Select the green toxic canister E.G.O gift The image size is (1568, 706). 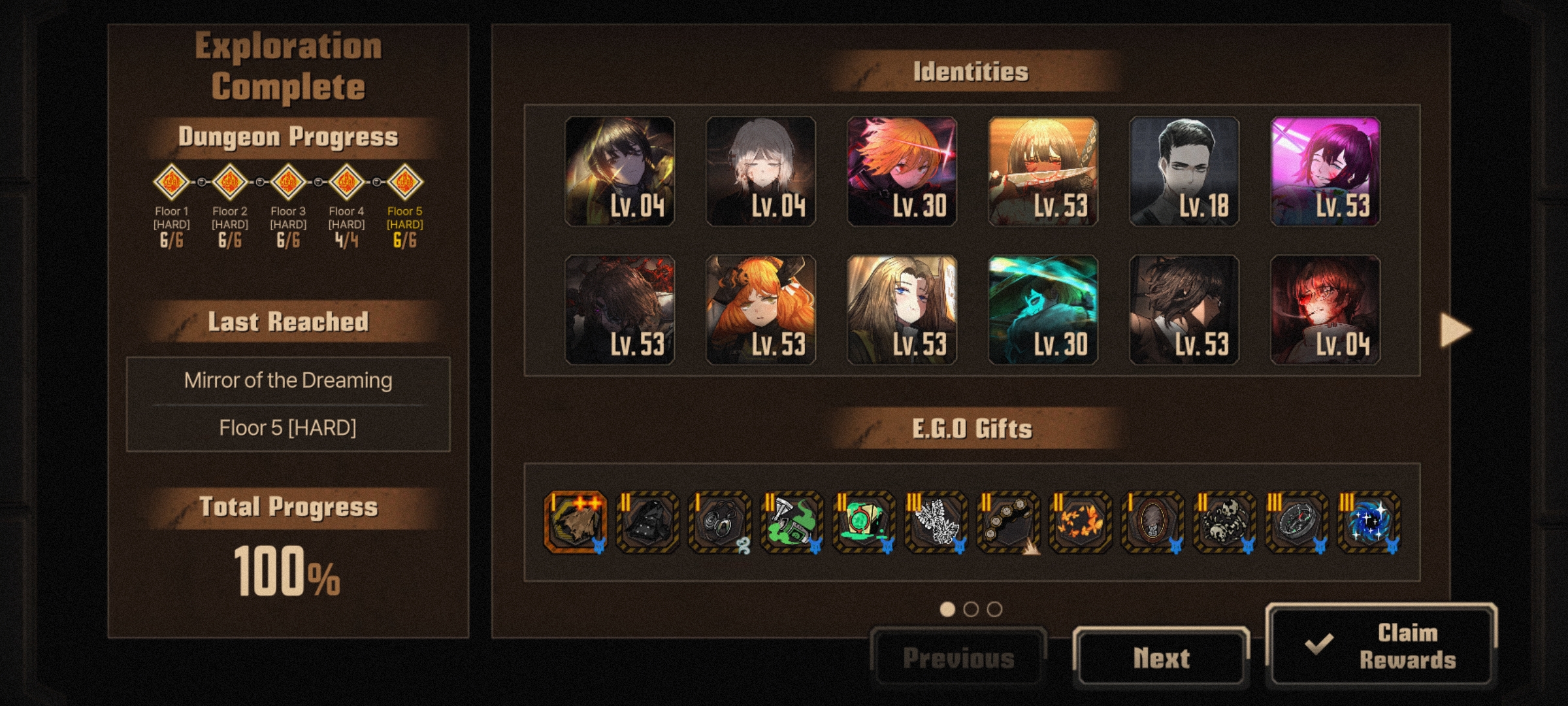[x=792, y=522]
